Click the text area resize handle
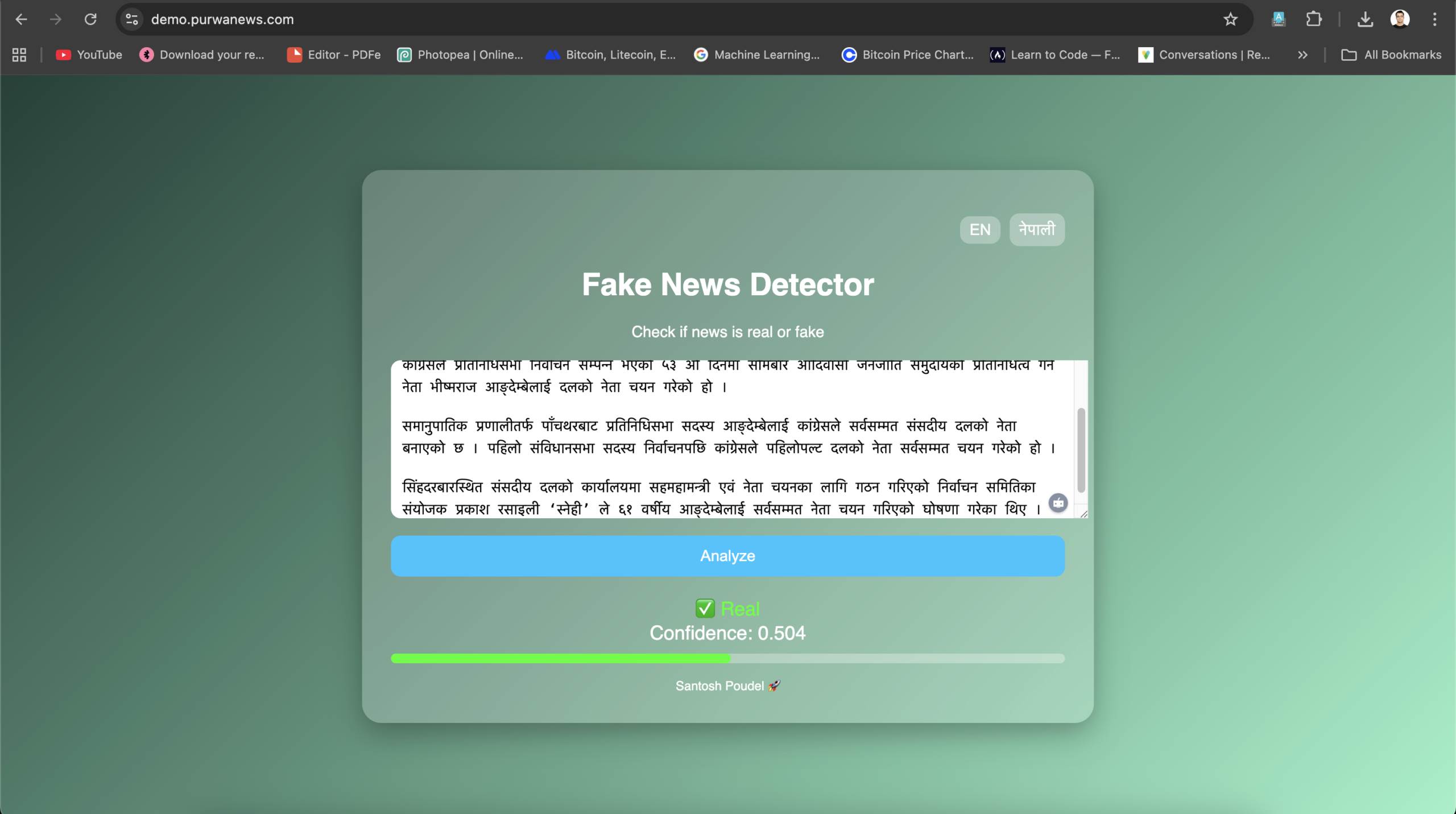Screen dimensions: 1456x814 coord(1083,514)
